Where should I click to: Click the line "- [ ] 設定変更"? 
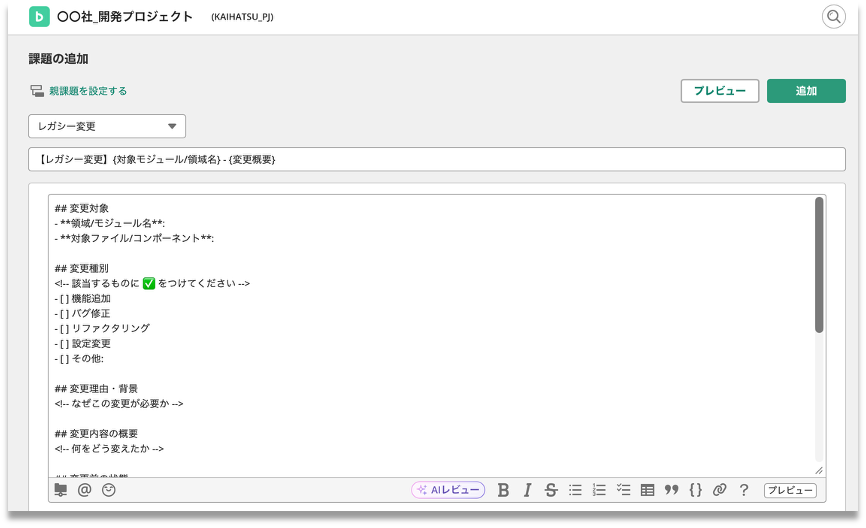coord(83,344)
